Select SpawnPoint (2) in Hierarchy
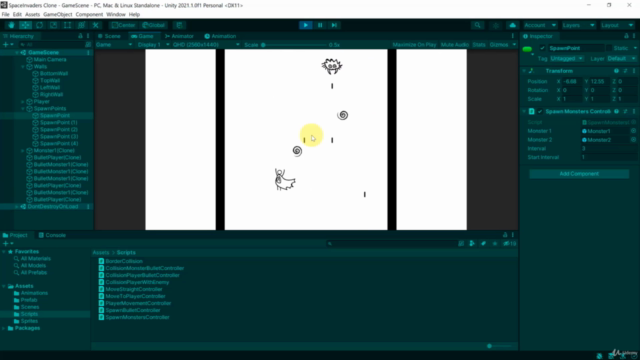This screenshot has height=360, width=640. pyautogui.click(x=58, y=129)
